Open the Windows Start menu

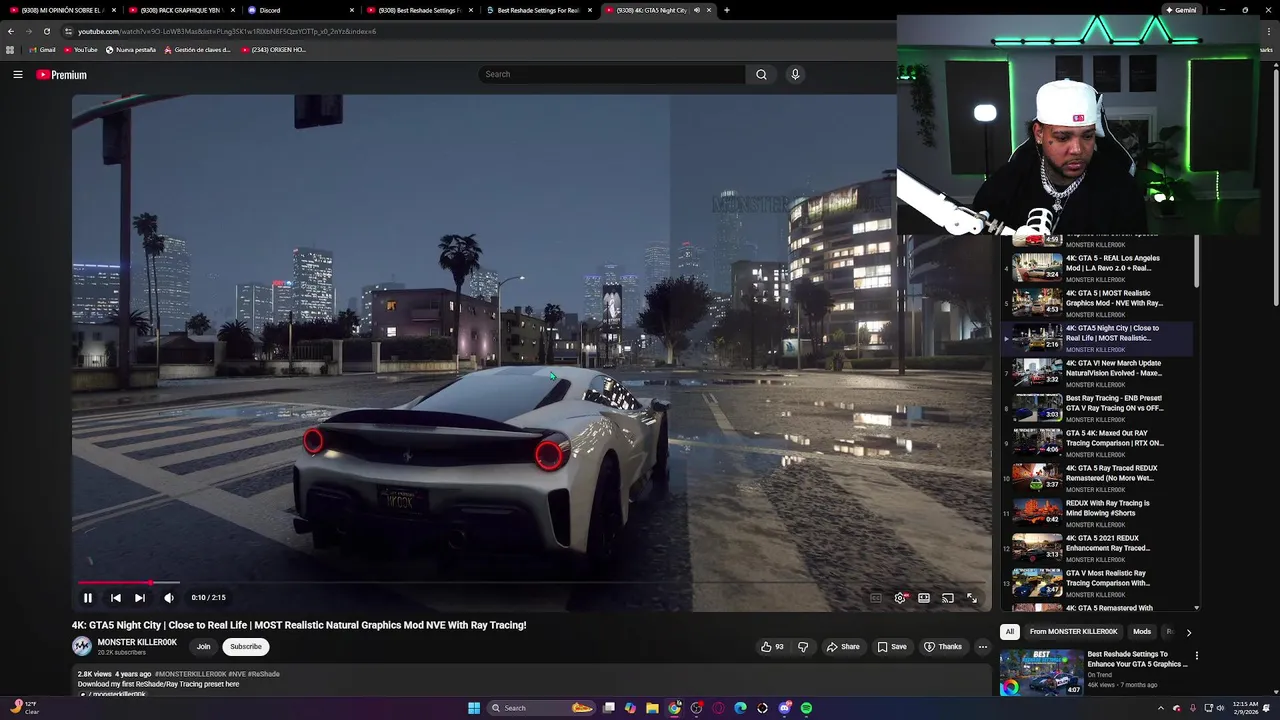474,708
